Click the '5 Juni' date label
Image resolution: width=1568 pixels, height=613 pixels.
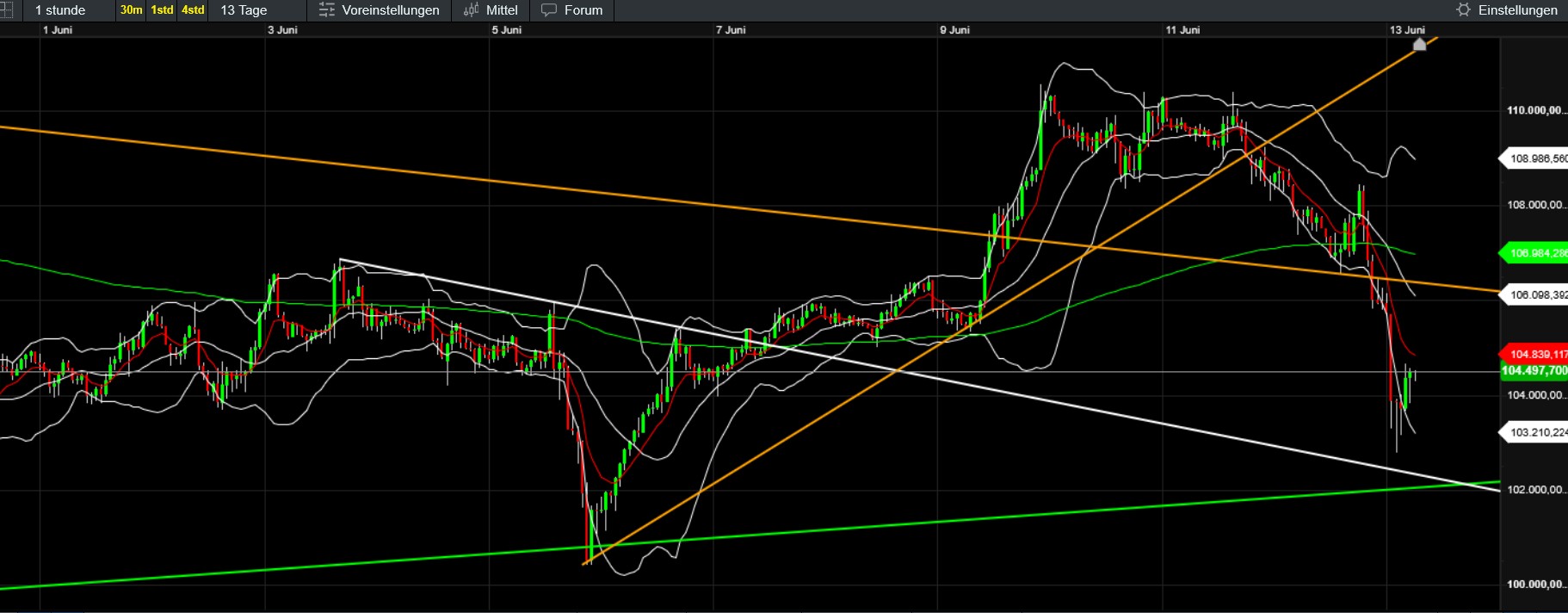507,30
